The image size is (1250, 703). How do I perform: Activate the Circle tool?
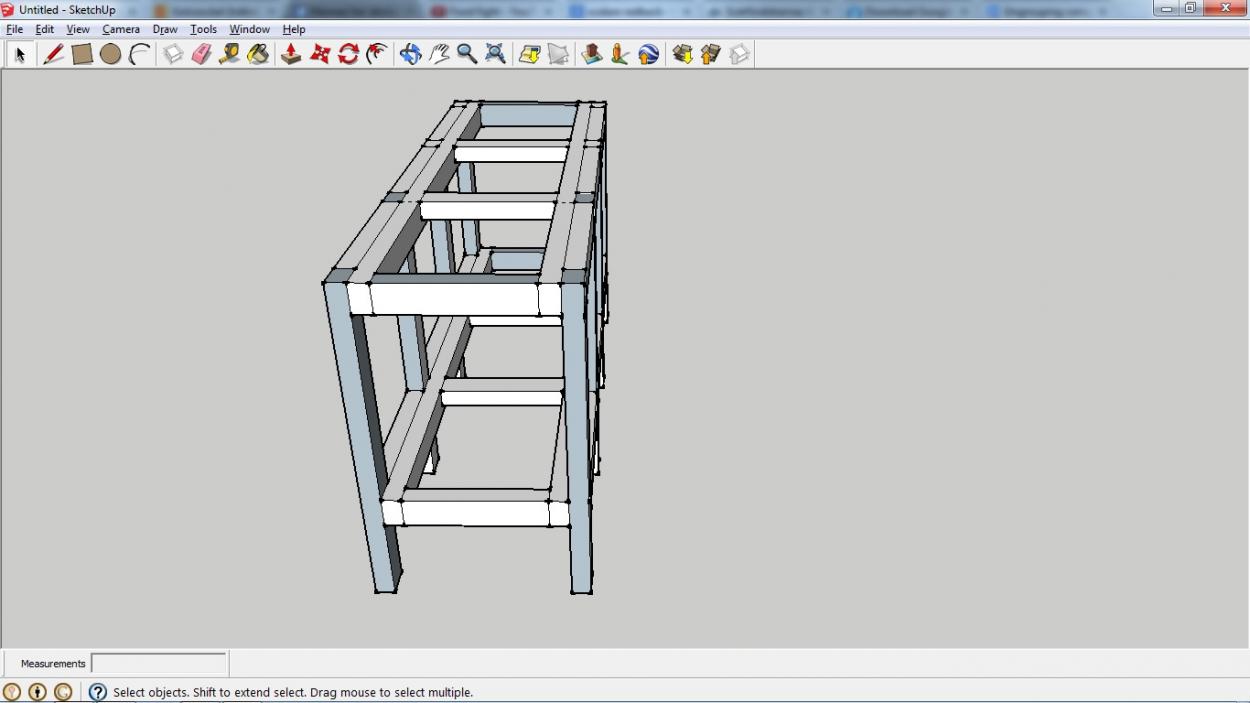[110, 55]
